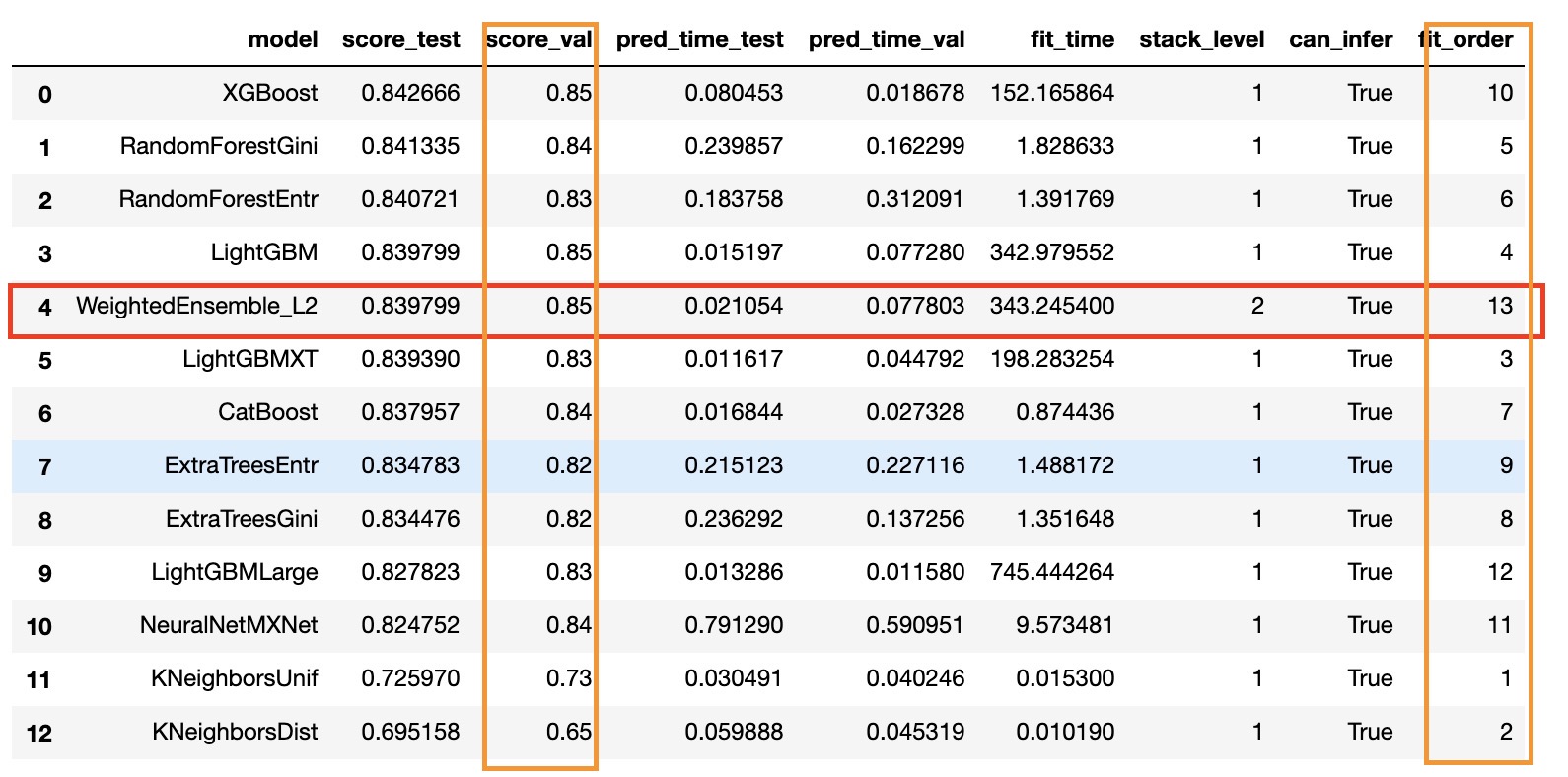Click pred_time_val value 0.018678

tap(915, 93)
